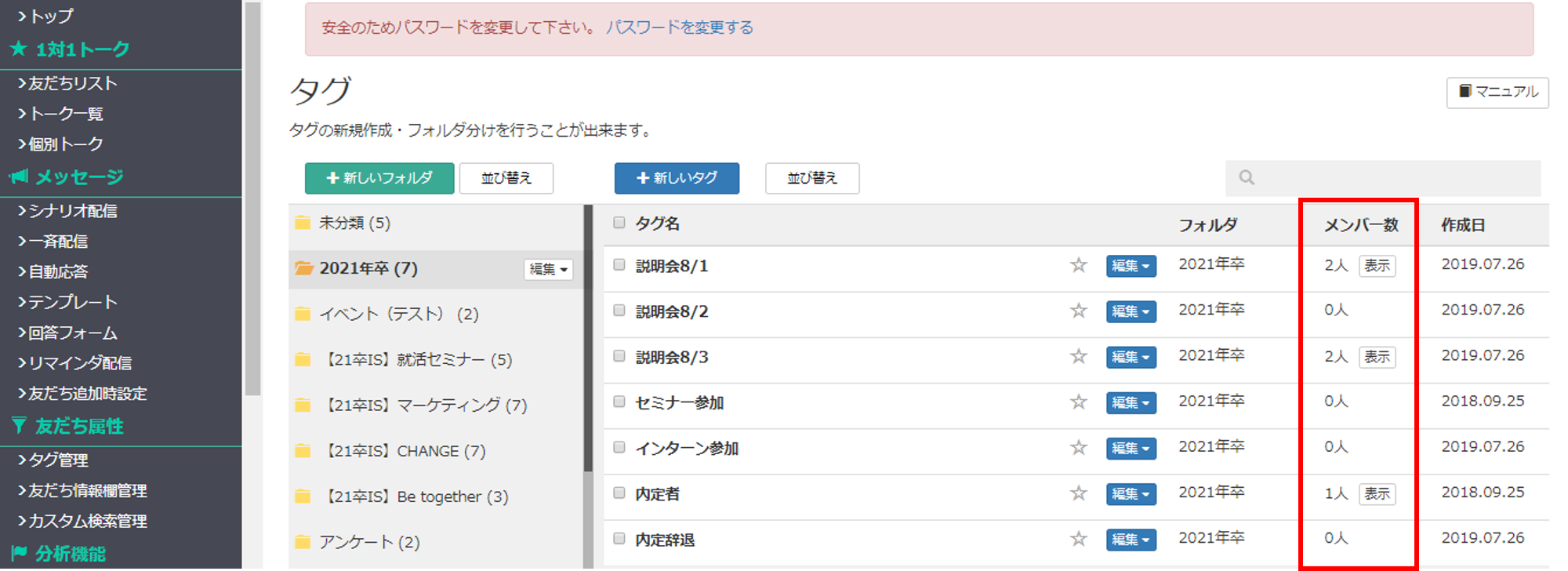Star the 説明会8/1 tag
The height and width of the screenshot is (571, 1568).
point(1079,265)
